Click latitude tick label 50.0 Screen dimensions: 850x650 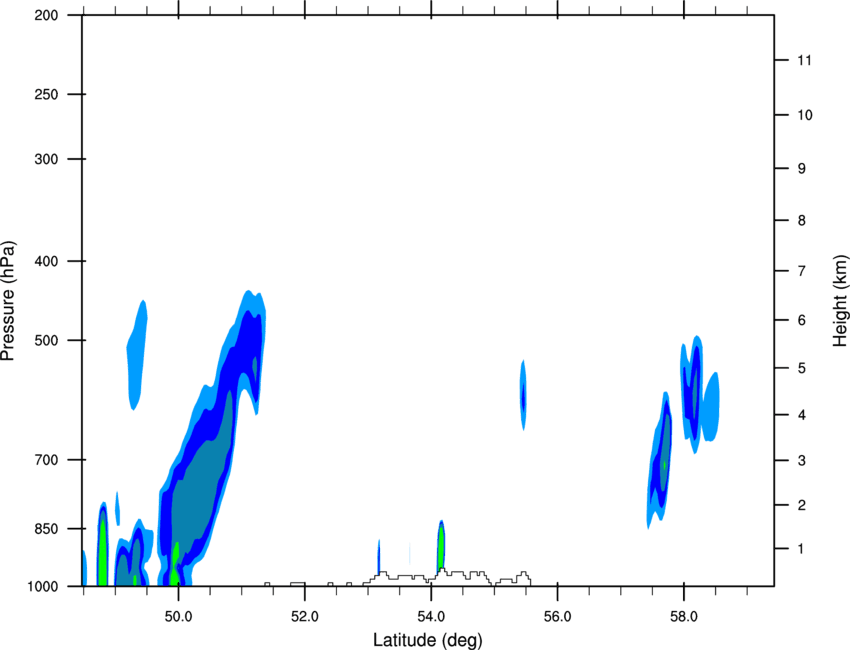178,616
